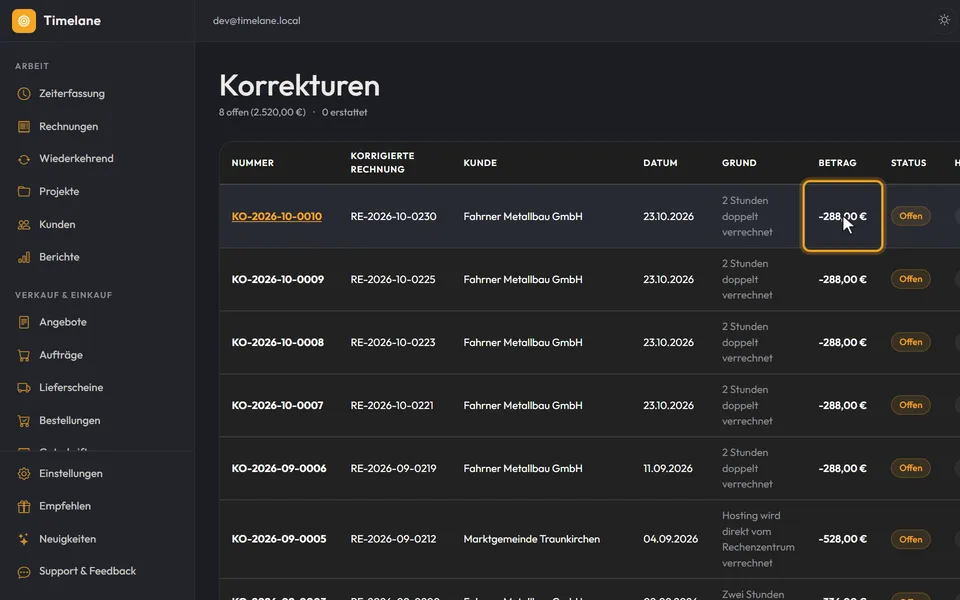Viewport: 960px width, 600px height.
Task: Click the Timelane brand name
Action: tap(72, 21)
